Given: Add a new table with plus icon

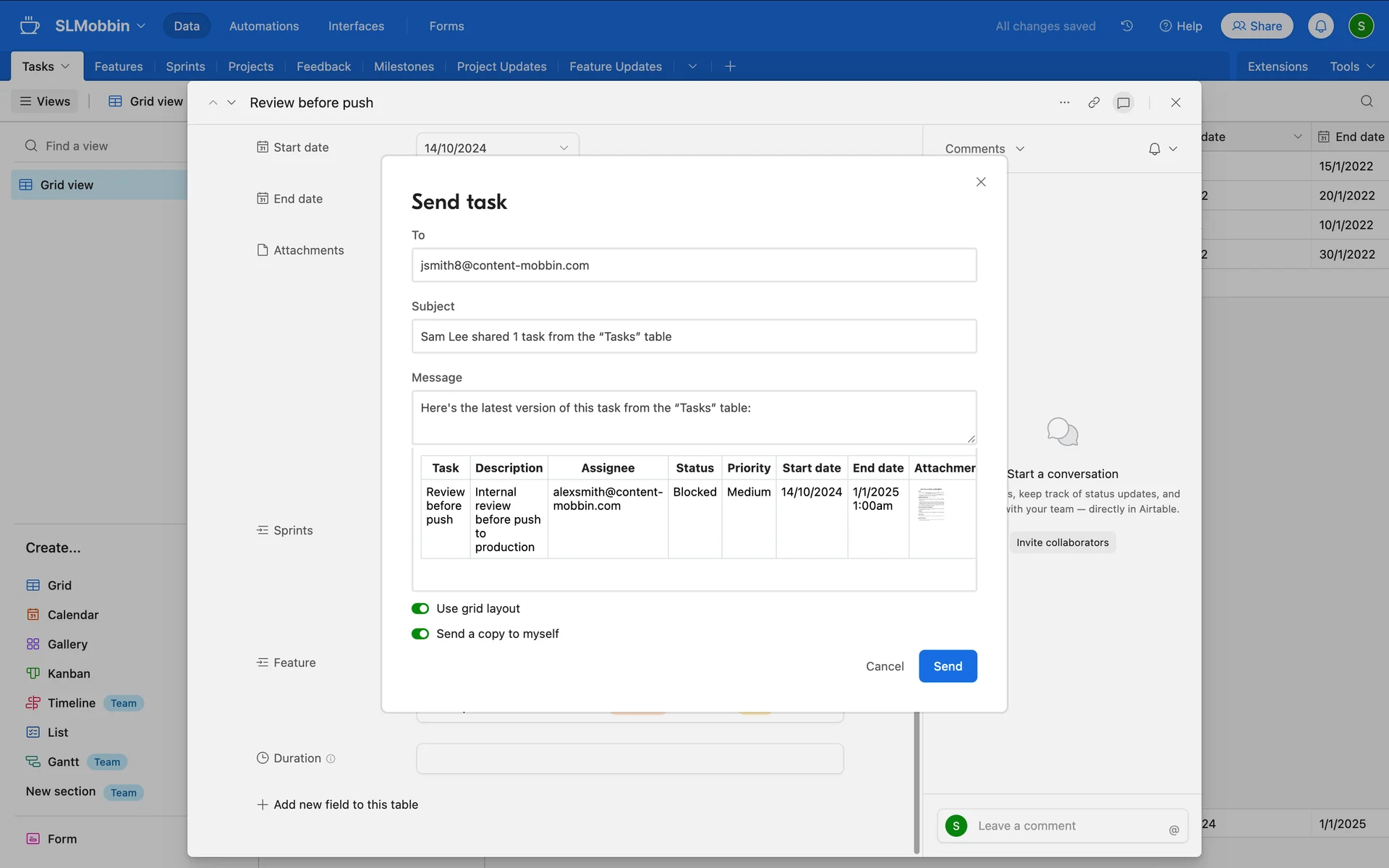Looking at the screenshot, I should click(x=730, y=67).
